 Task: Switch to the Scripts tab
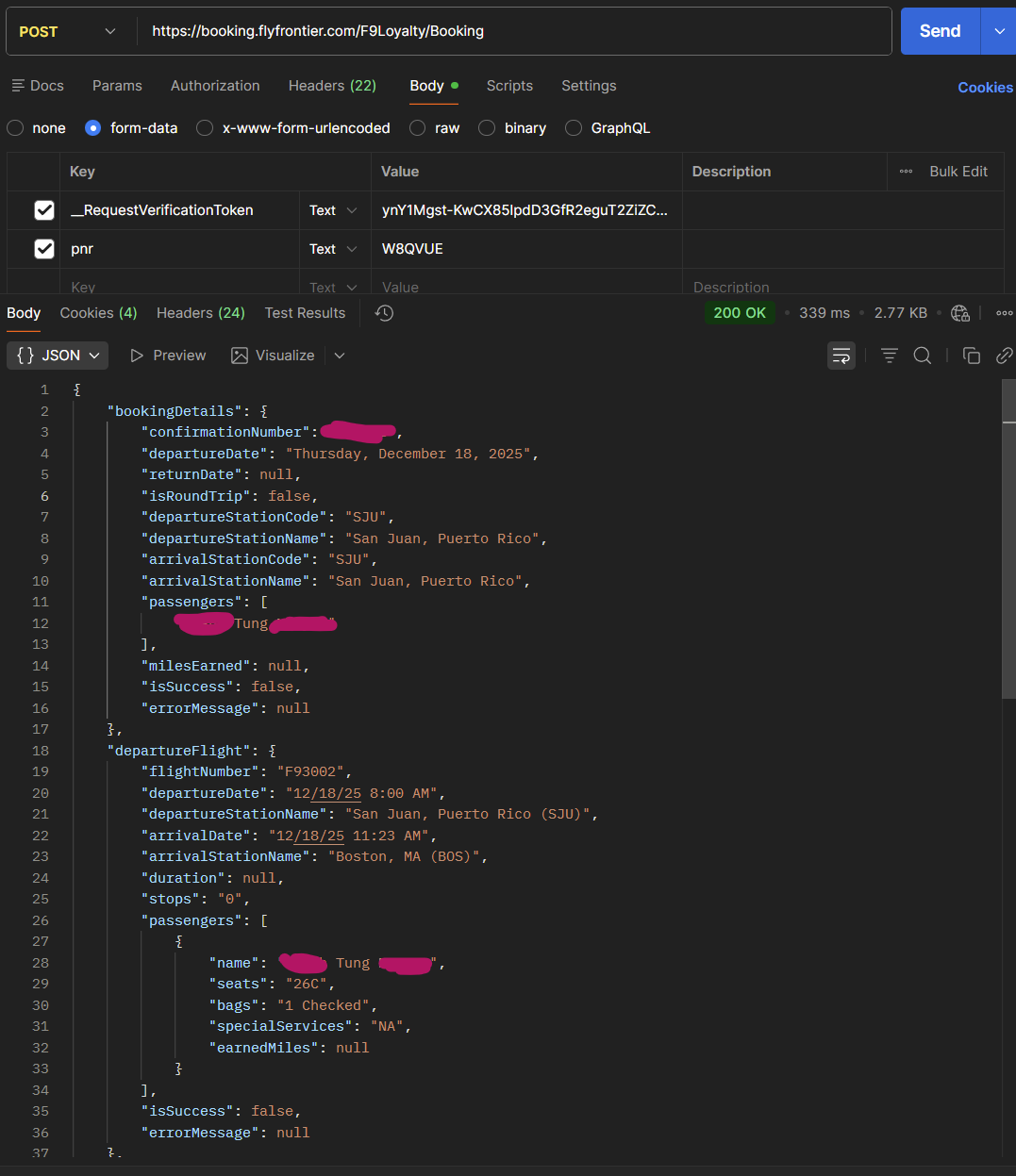click(509, 86)
